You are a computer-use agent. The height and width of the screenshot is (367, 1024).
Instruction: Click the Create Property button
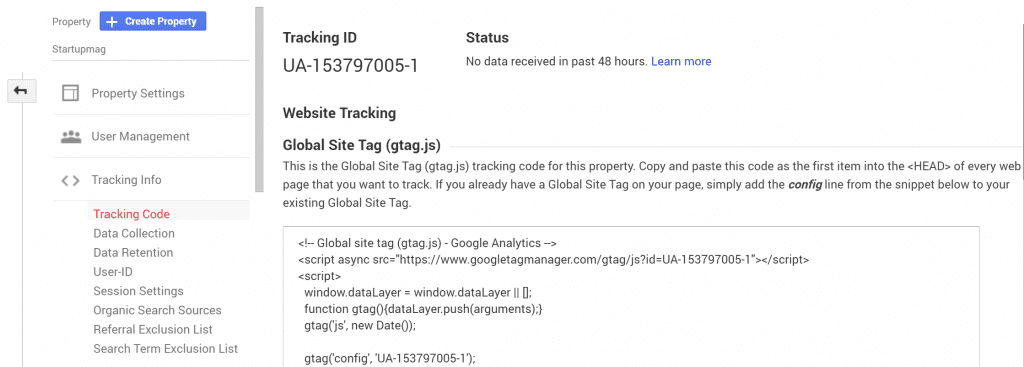(x=153, y=21)
